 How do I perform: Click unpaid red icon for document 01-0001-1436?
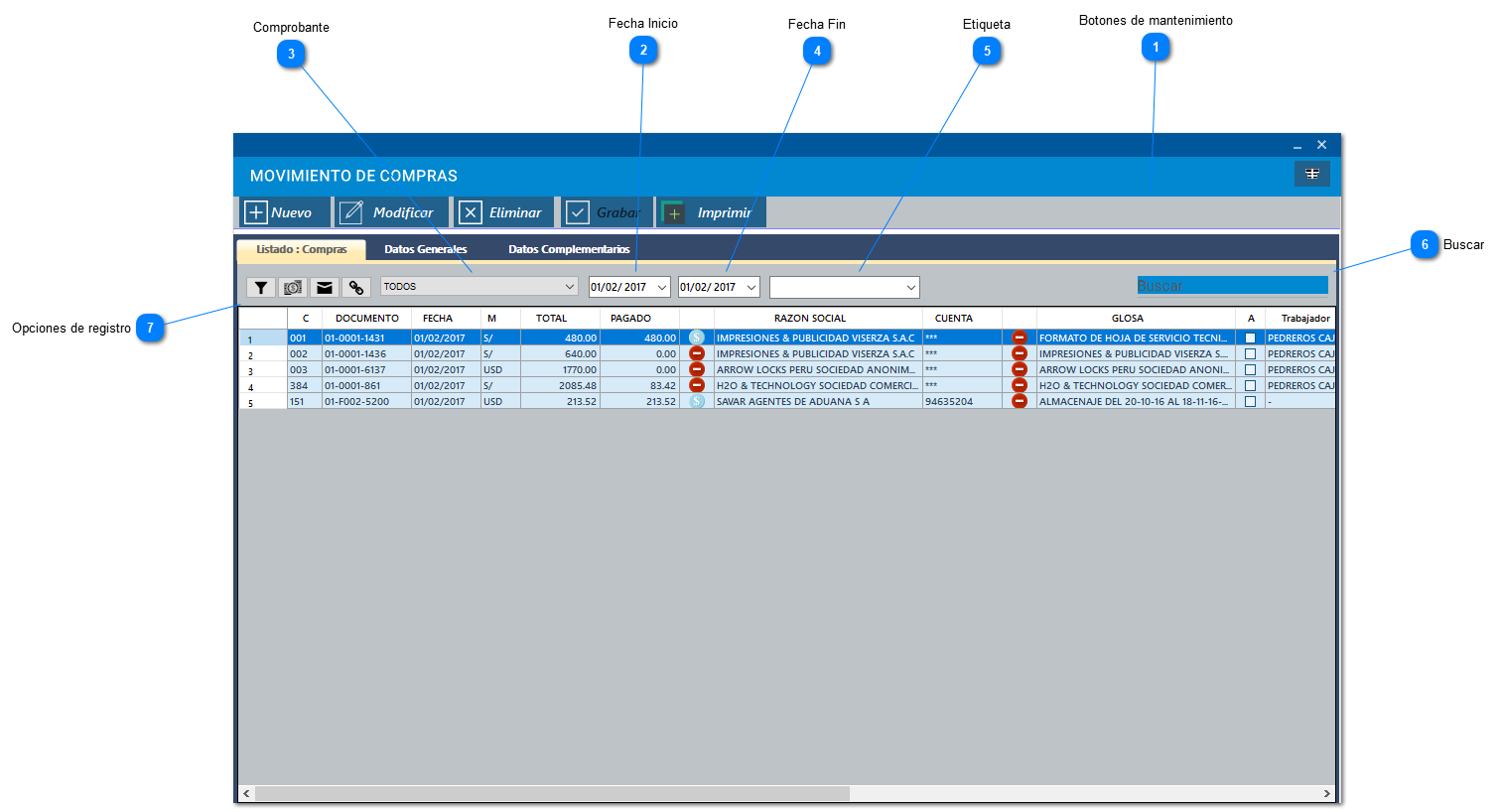pos(697,353)
